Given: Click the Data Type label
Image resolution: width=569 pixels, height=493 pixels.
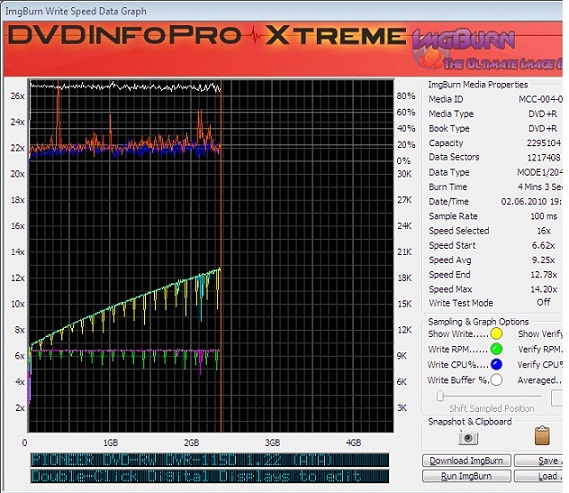Looking at the screenshot, I should (449, 172).
